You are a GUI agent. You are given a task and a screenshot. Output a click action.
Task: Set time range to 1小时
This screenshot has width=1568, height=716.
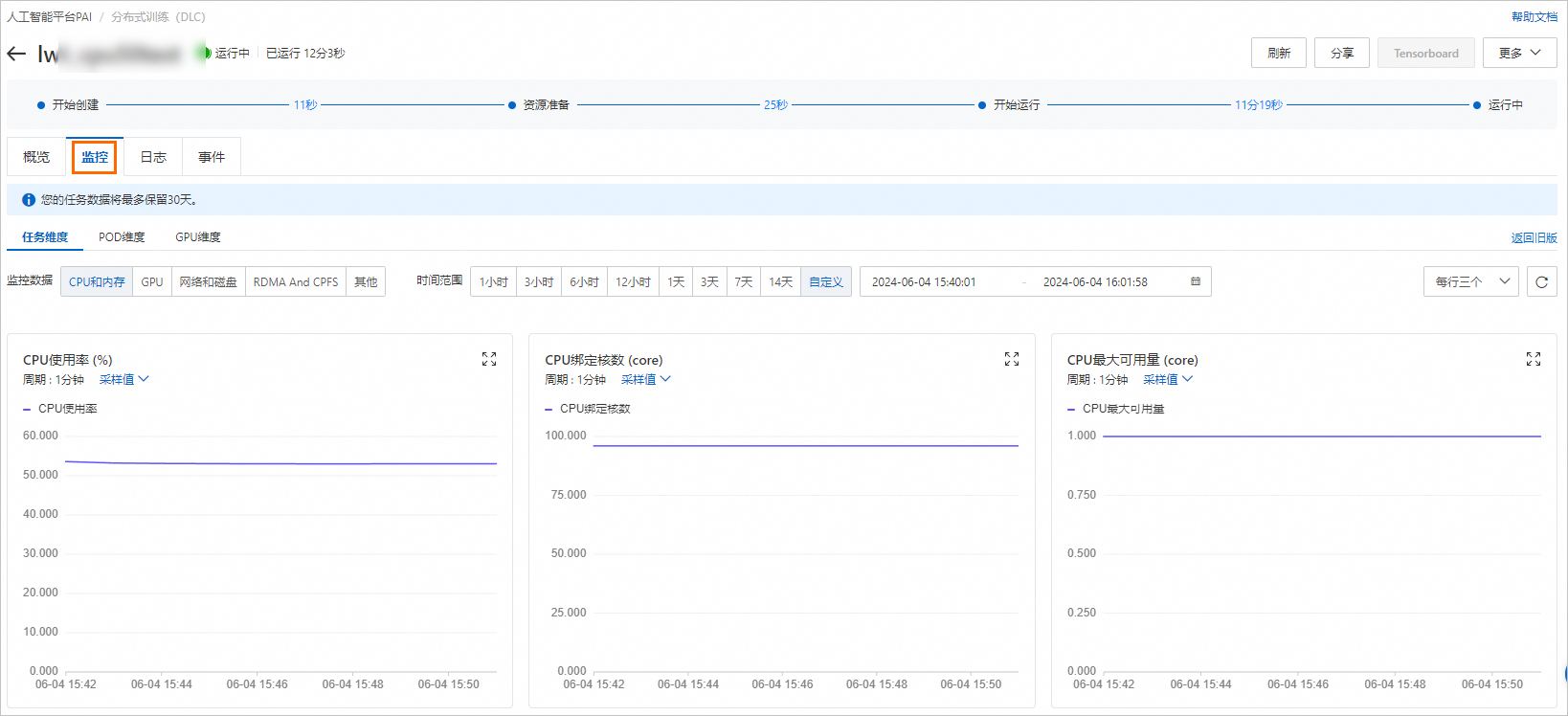494,281
